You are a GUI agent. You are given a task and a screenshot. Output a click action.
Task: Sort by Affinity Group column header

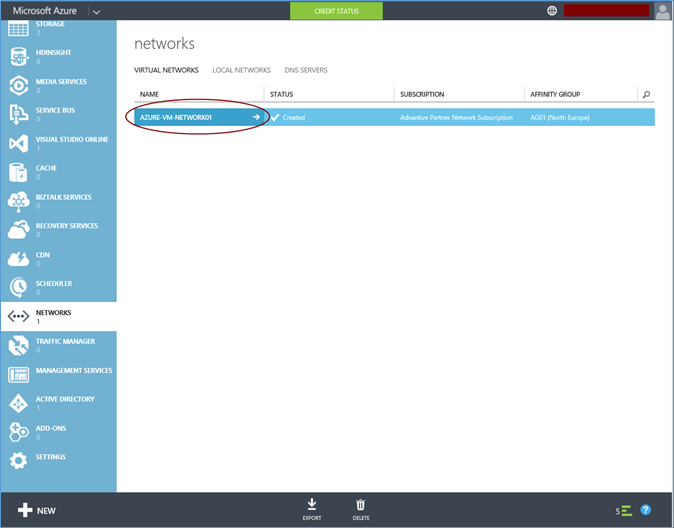coord(555,94)
